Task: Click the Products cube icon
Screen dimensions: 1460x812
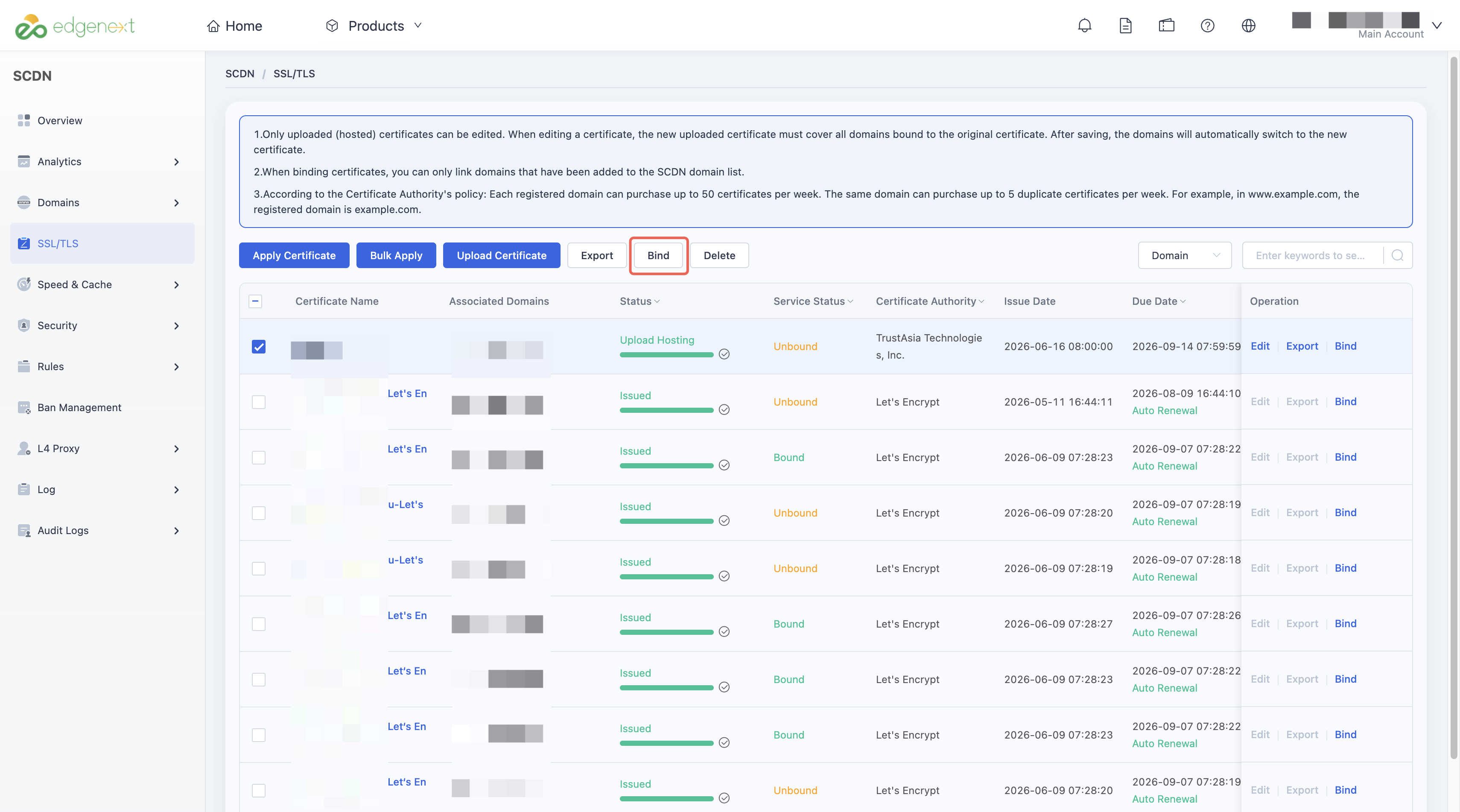Action: pyautogui.click(x=332, y=26)
